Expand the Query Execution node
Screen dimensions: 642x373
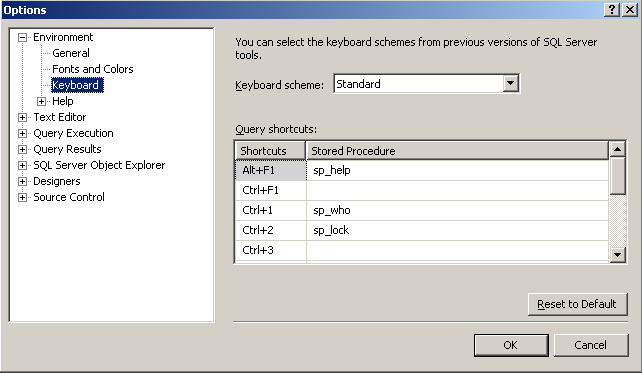tap(23, 133)
